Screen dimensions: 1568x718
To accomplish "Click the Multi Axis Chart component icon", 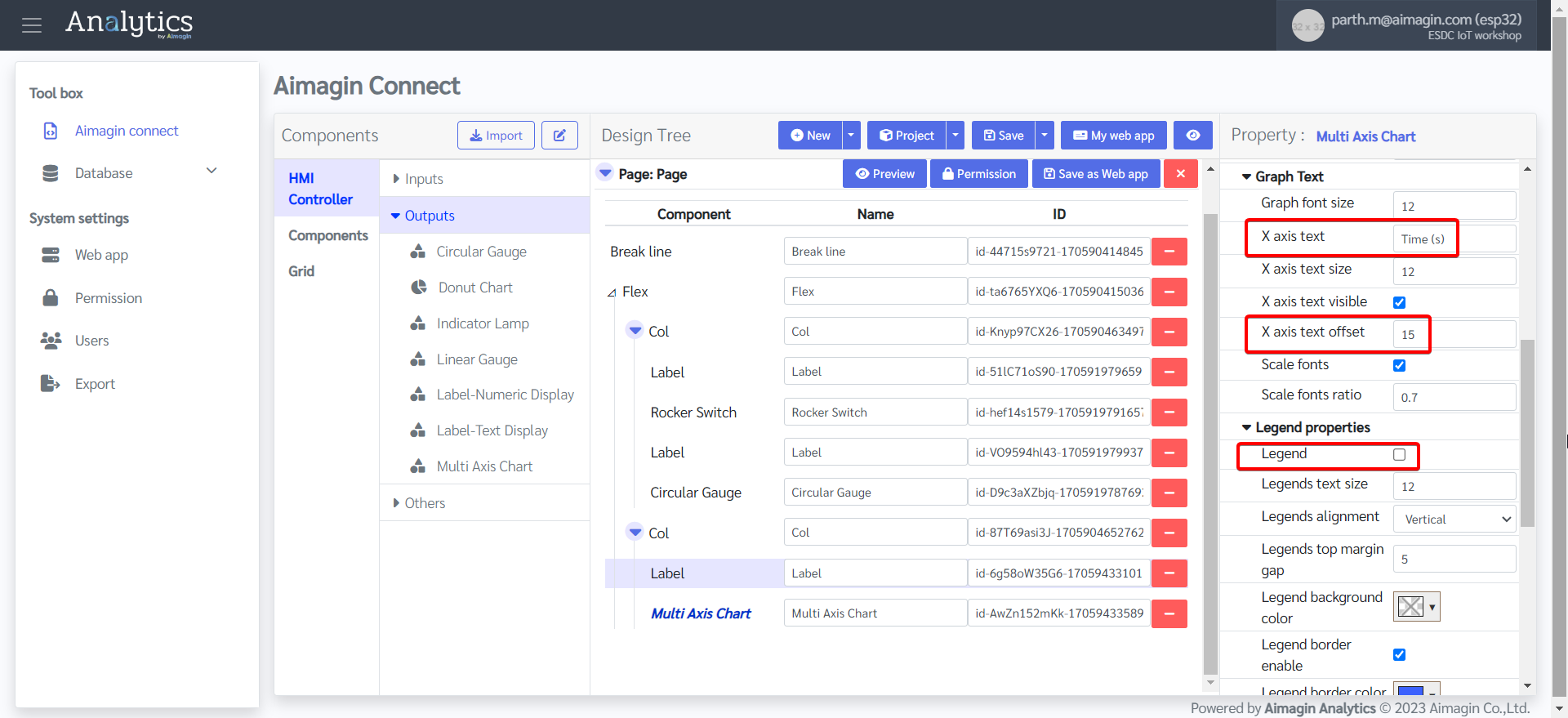I will click(418, 466).
